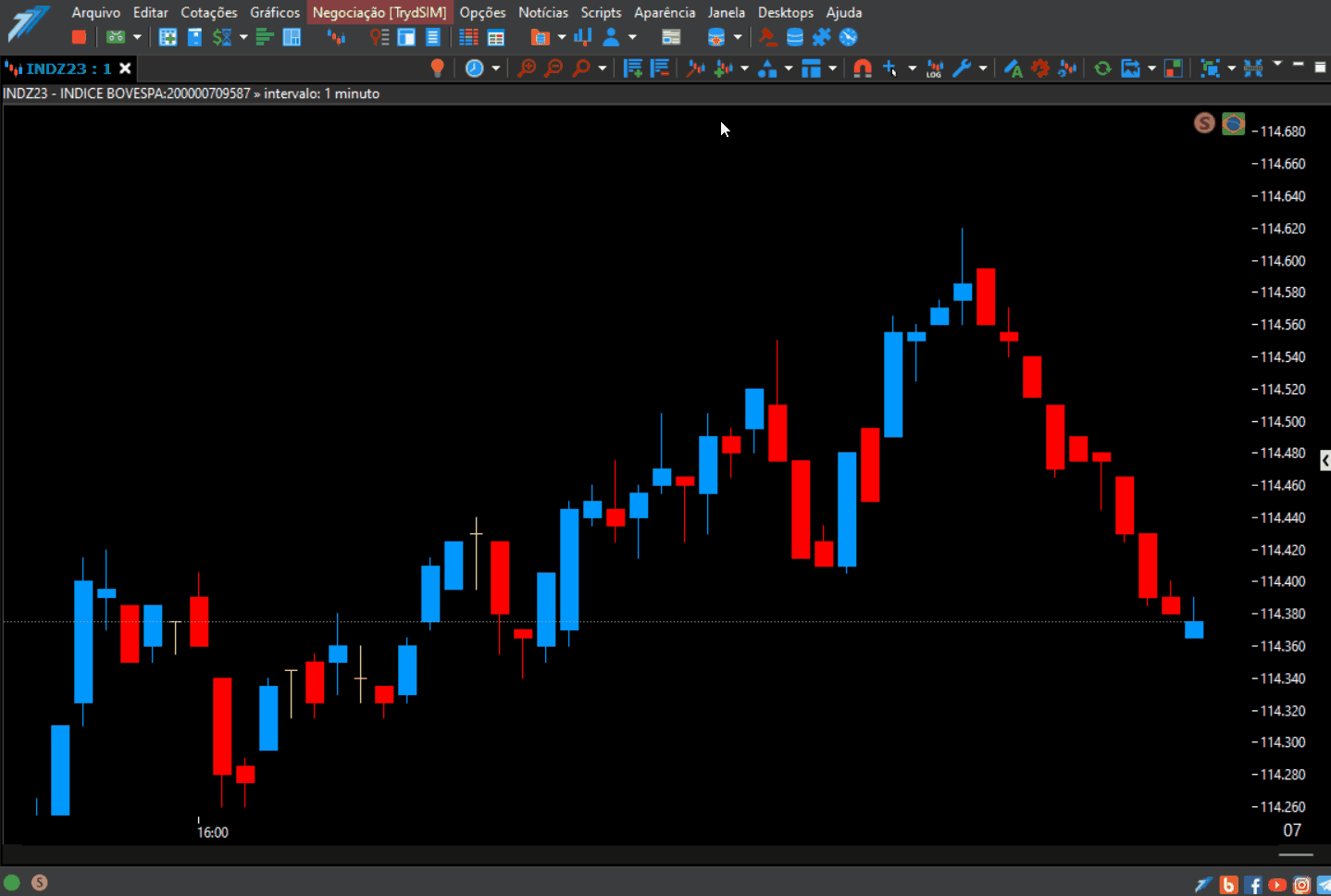The image size is (1331, 896).
Task: Open the Arquivo menu
Action: click(x=96, y=12)
